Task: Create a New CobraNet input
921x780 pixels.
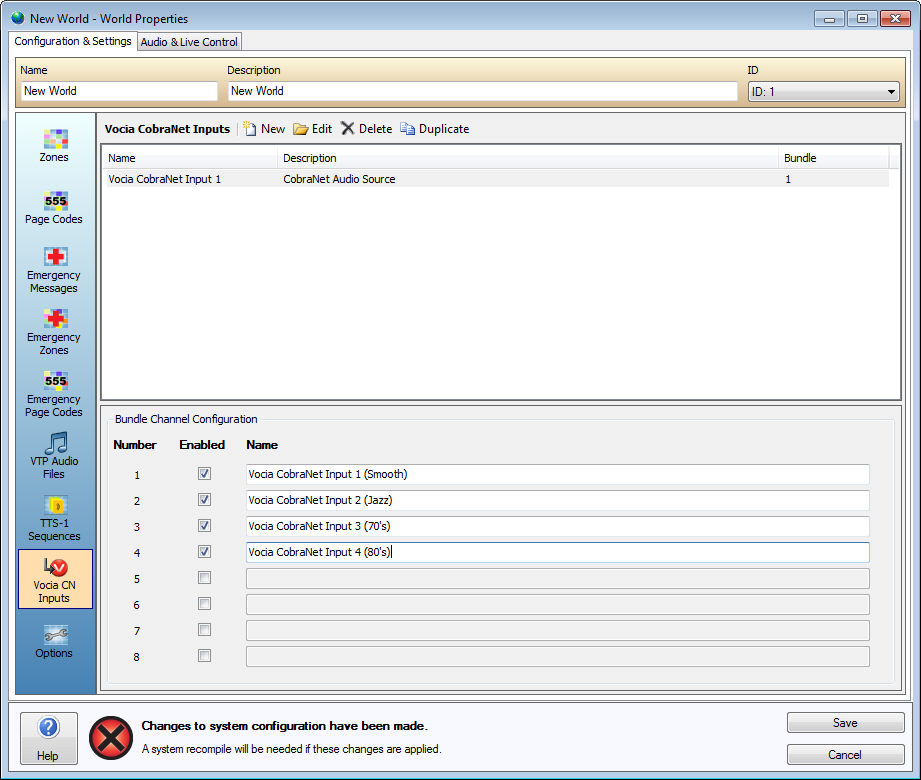Action: [x=264, y=129]
